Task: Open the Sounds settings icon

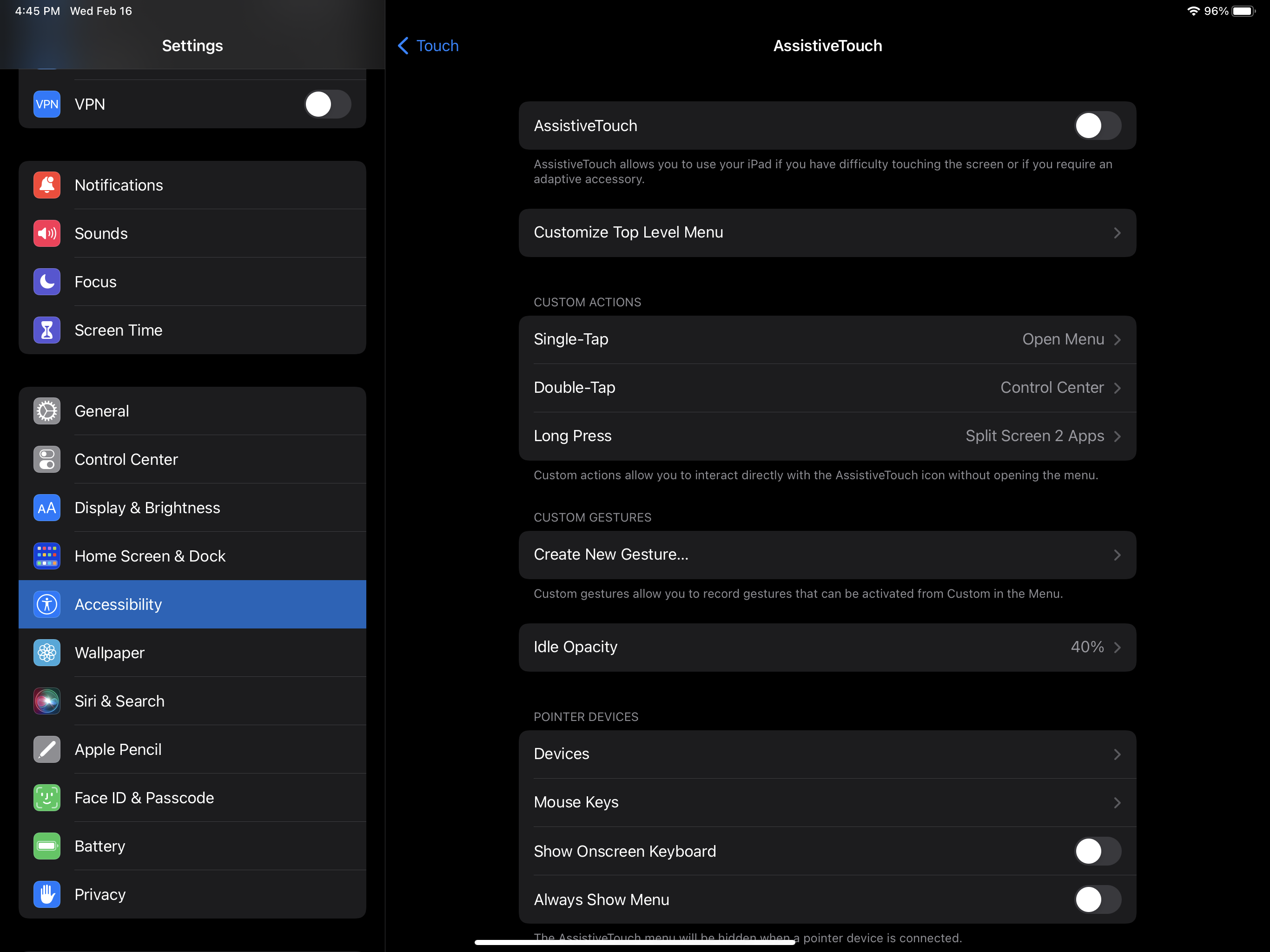Action: (46, 233)
